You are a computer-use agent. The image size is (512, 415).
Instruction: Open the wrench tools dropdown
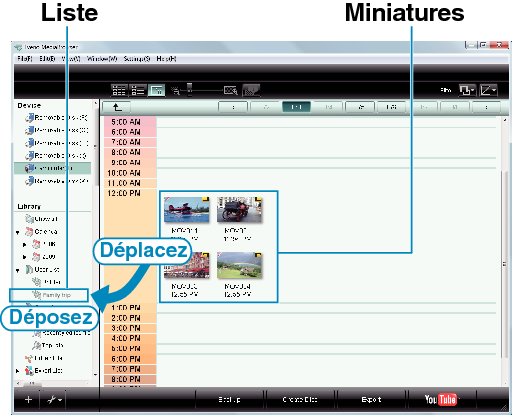[54, 399]
